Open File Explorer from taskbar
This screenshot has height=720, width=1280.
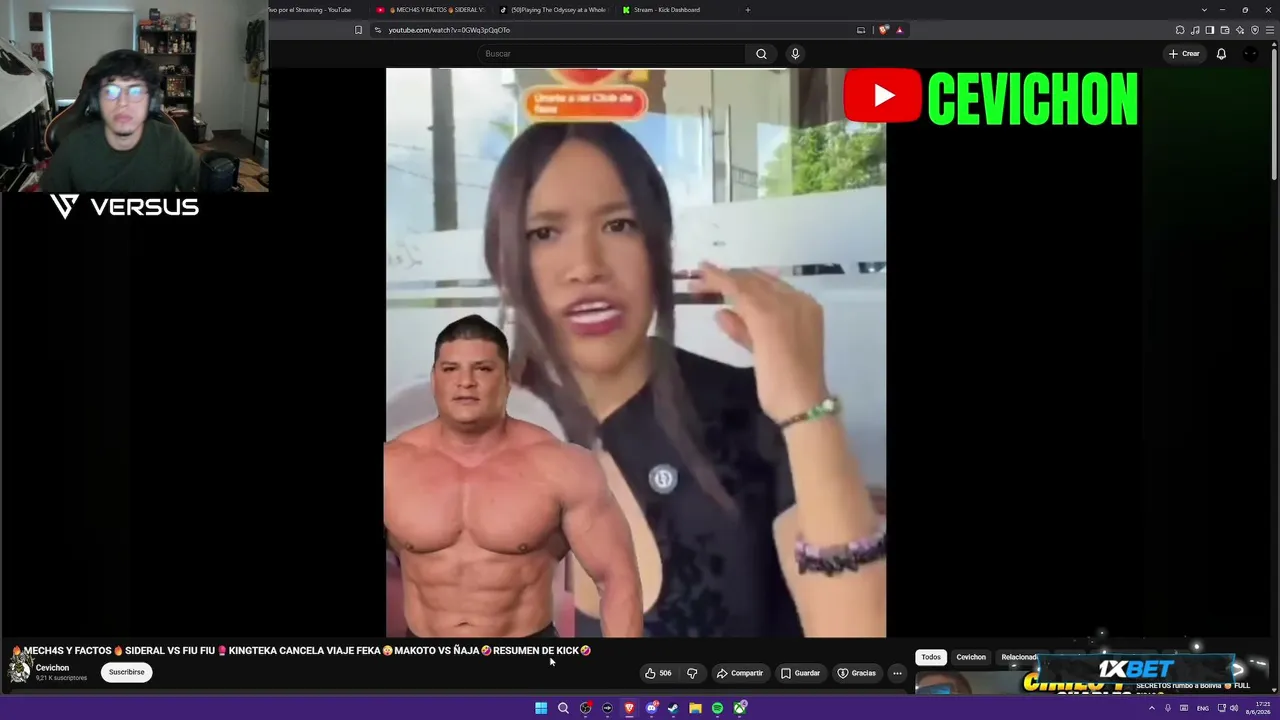[x=695, y=708]
